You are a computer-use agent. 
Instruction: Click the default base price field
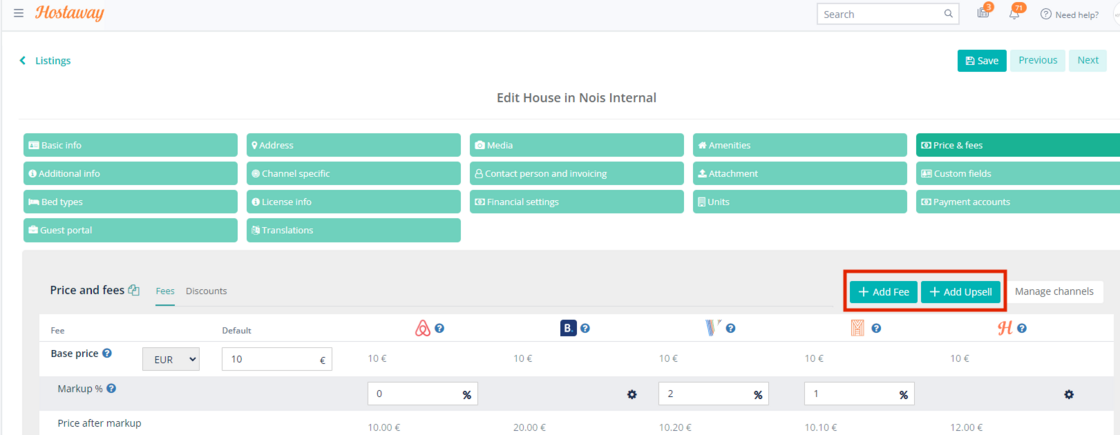[277, 360]
